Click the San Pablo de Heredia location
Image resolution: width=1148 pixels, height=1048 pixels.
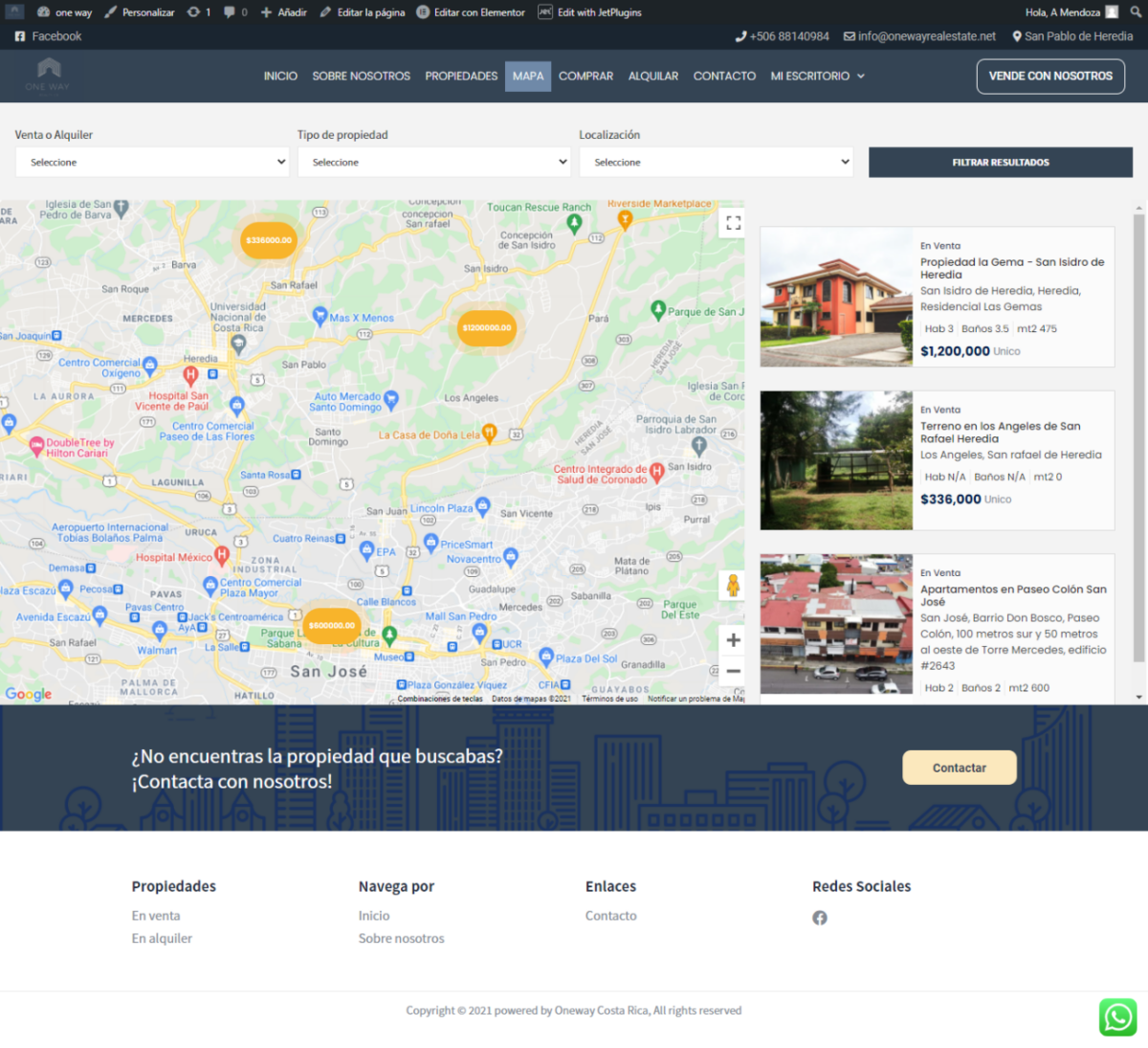pos(1072,36)
